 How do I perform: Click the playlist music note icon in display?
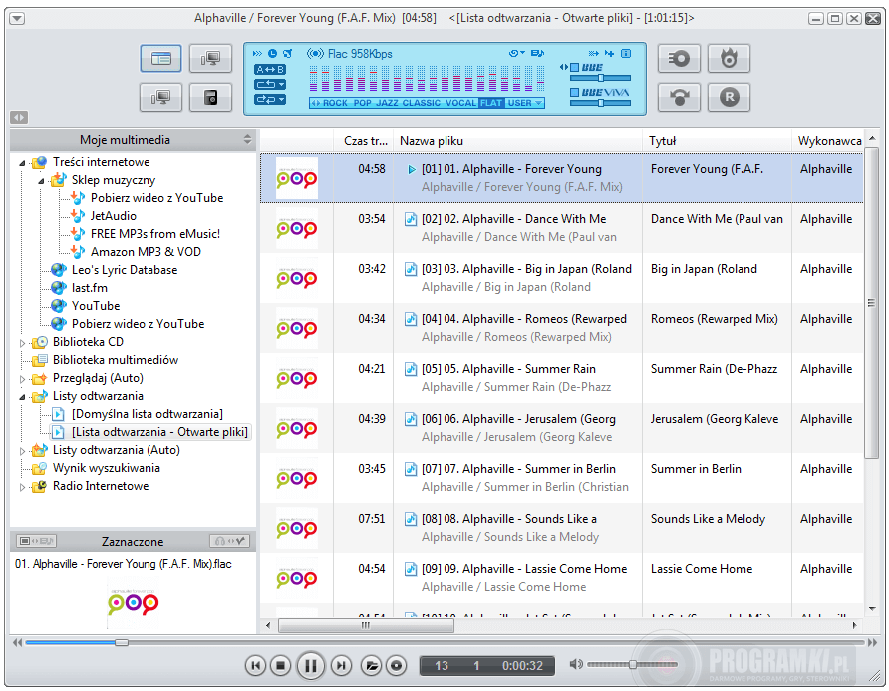click(537, 53)
